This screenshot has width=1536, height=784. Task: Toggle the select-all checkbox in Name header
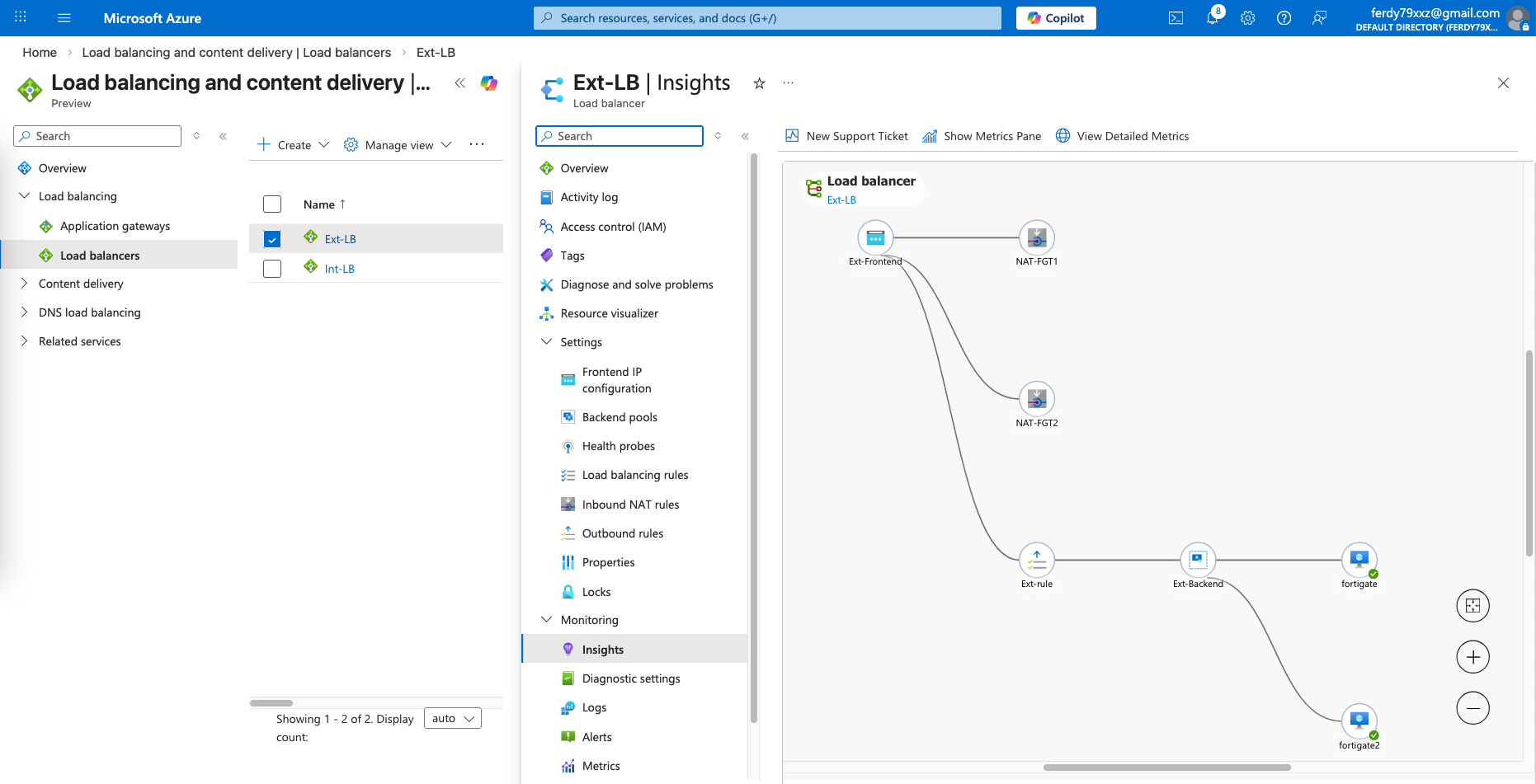pos(272,204)
